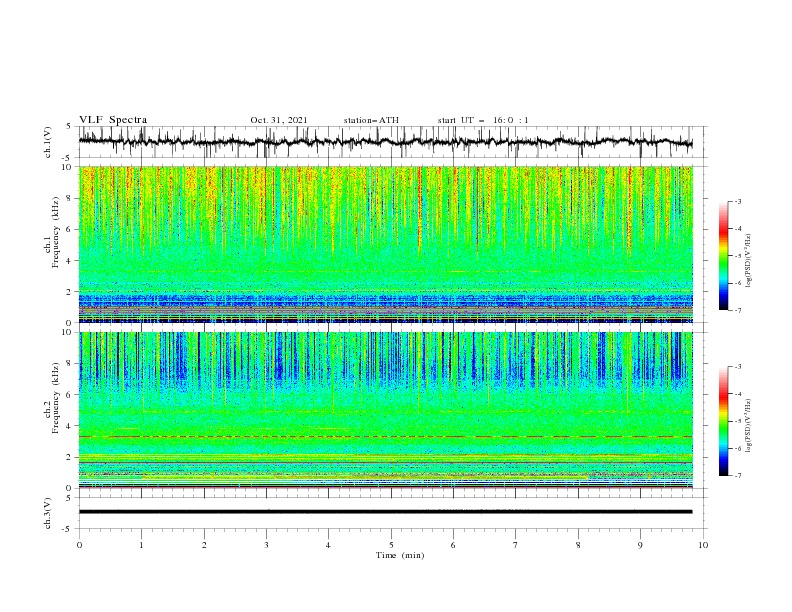
Task: Click the 'start UT = 16:0 :1' text
Action: point(483,120)
